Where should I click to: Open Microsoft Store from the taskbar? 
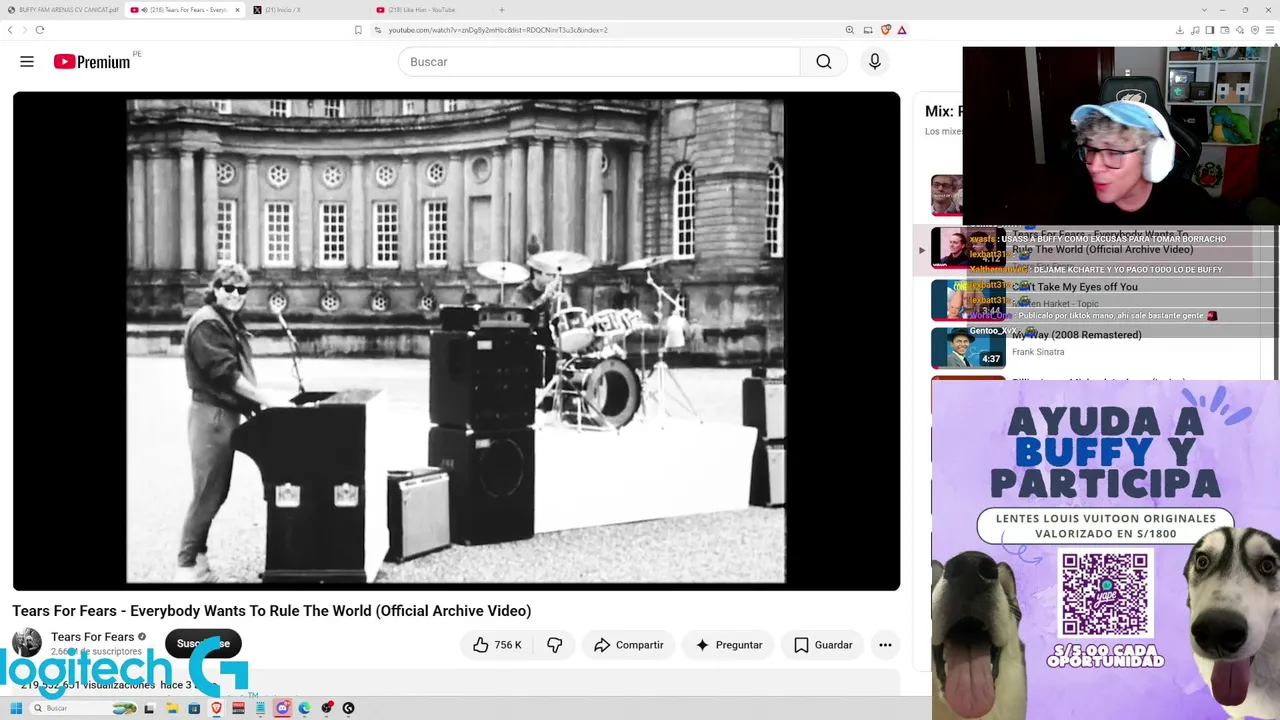194,708
